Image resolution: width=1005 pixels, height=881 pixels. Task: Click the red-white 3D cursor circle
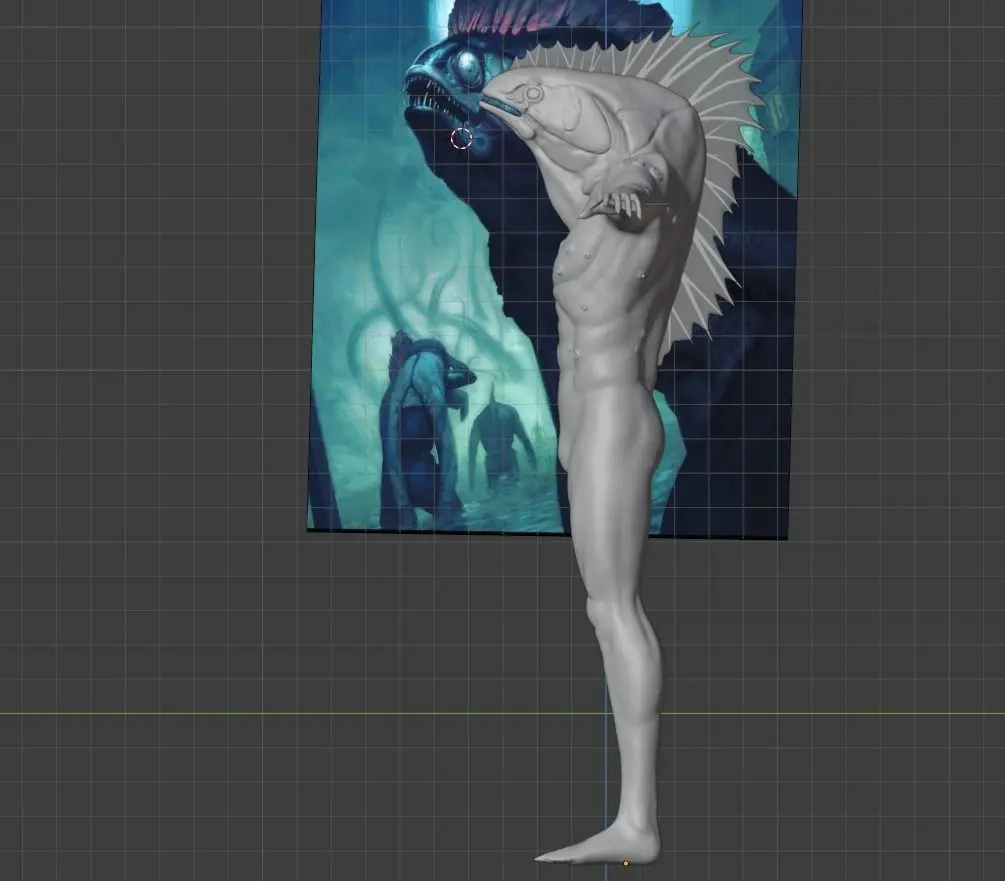pos(461,138)
